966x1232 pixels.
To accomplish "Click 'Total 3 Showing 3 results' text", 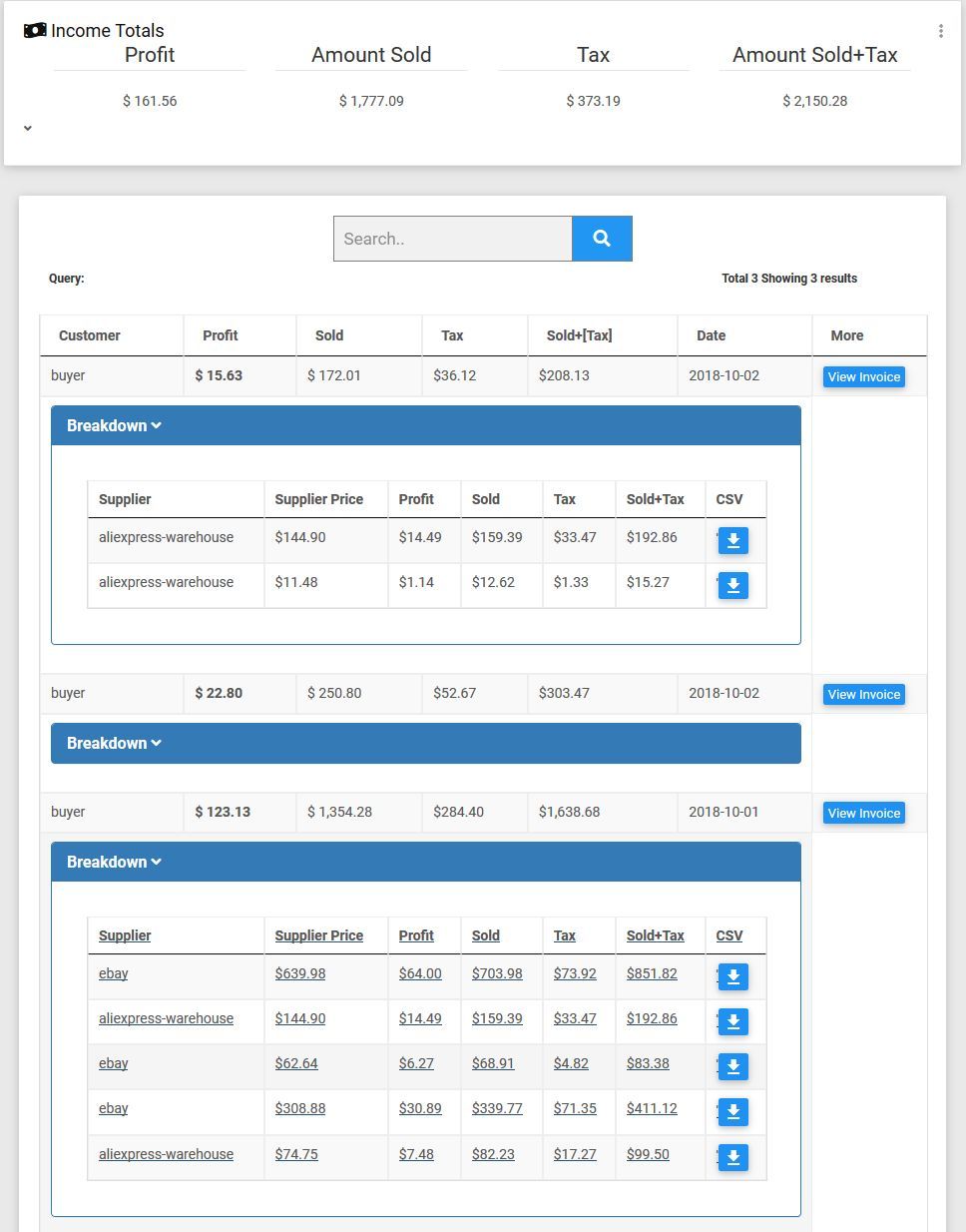I will (x=789, y=279).
